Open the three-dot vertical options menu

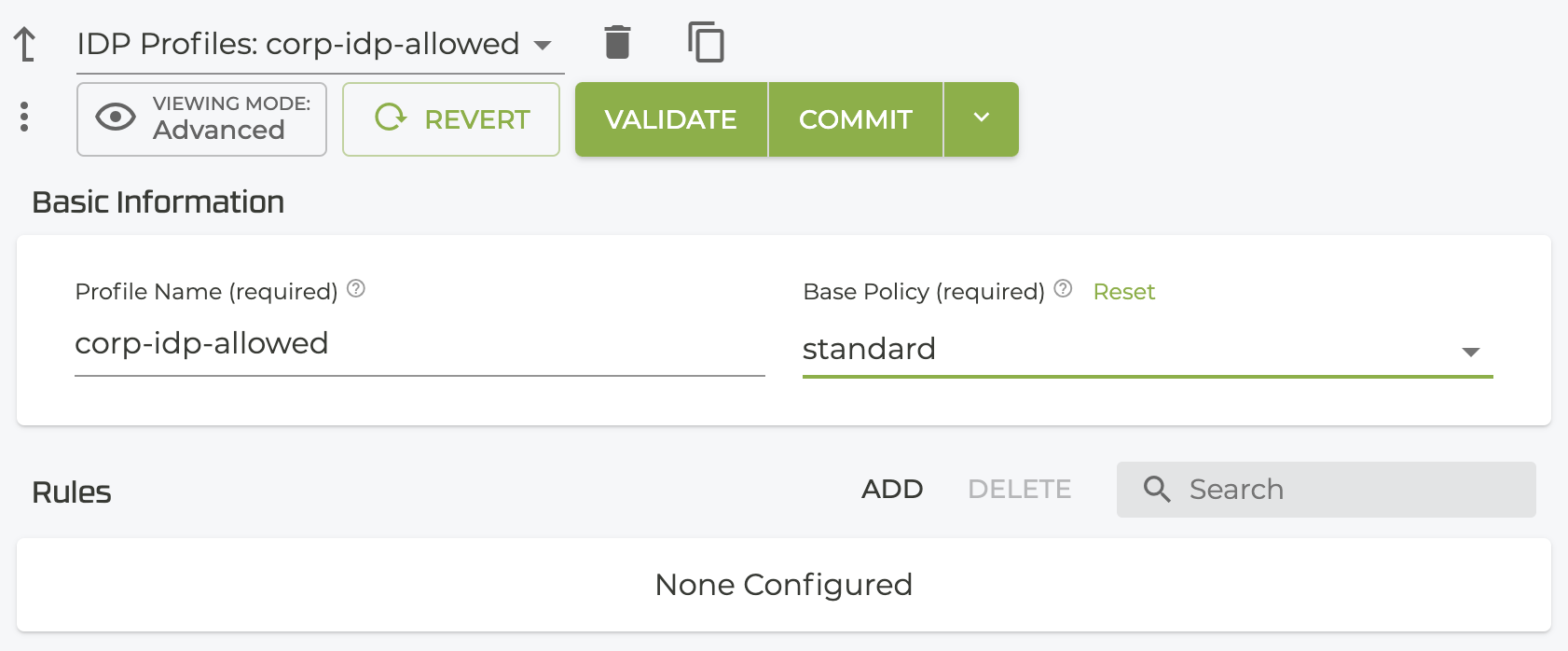pyautogui.click(x=24, y=118)
